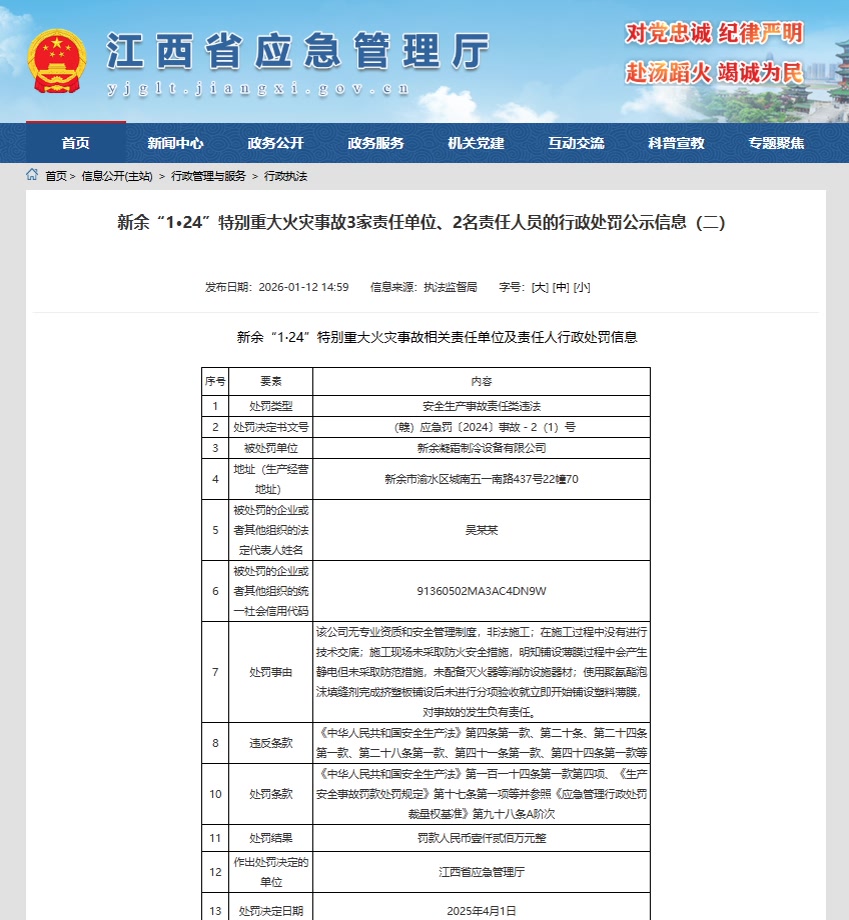Open the 行政执法 breadcrumb link
Image resolution: width=849 pixels, height=920 pixels.
[x=285, y=176]
